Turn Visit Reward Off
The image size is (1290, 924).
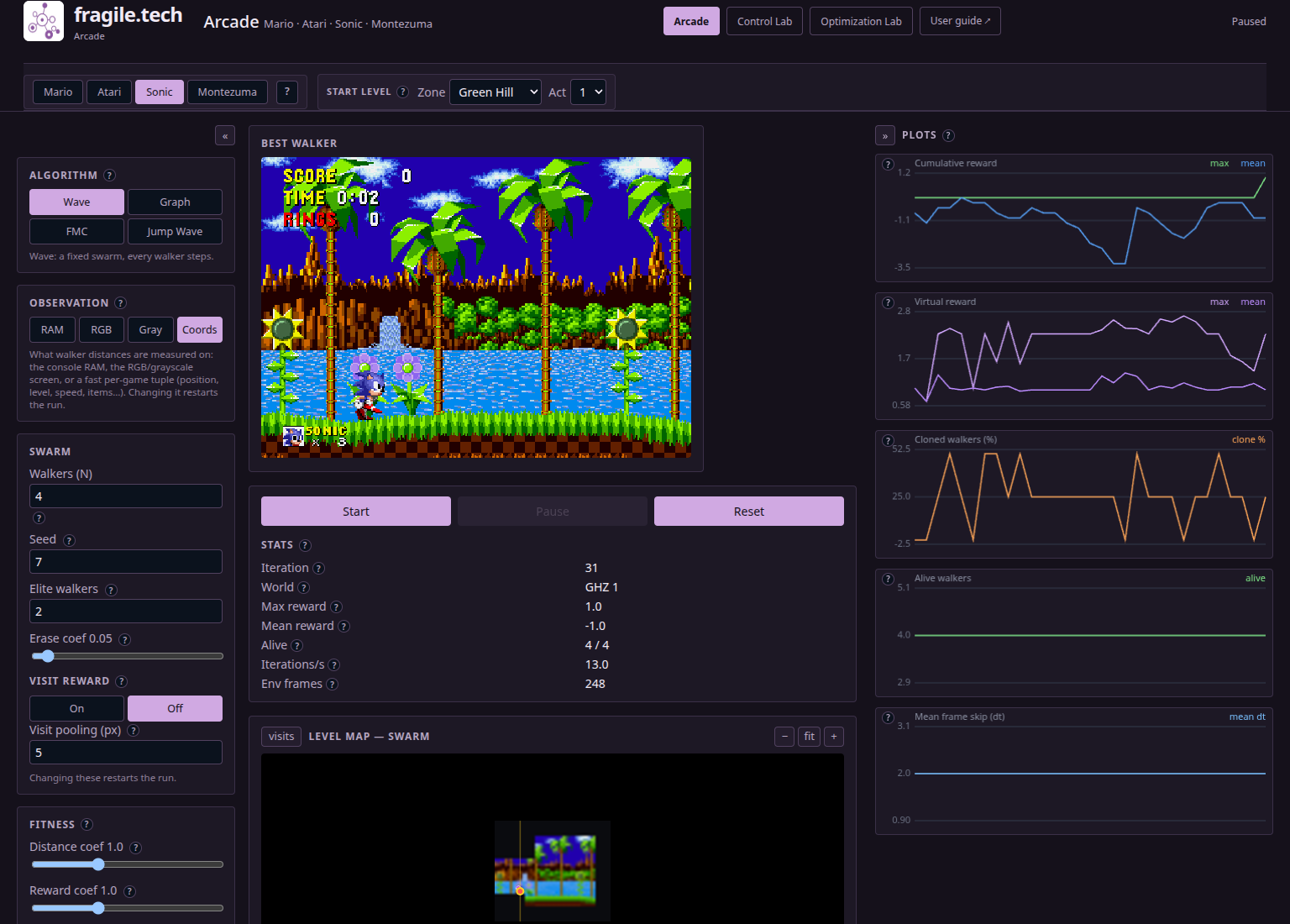[x=175, y=708]
